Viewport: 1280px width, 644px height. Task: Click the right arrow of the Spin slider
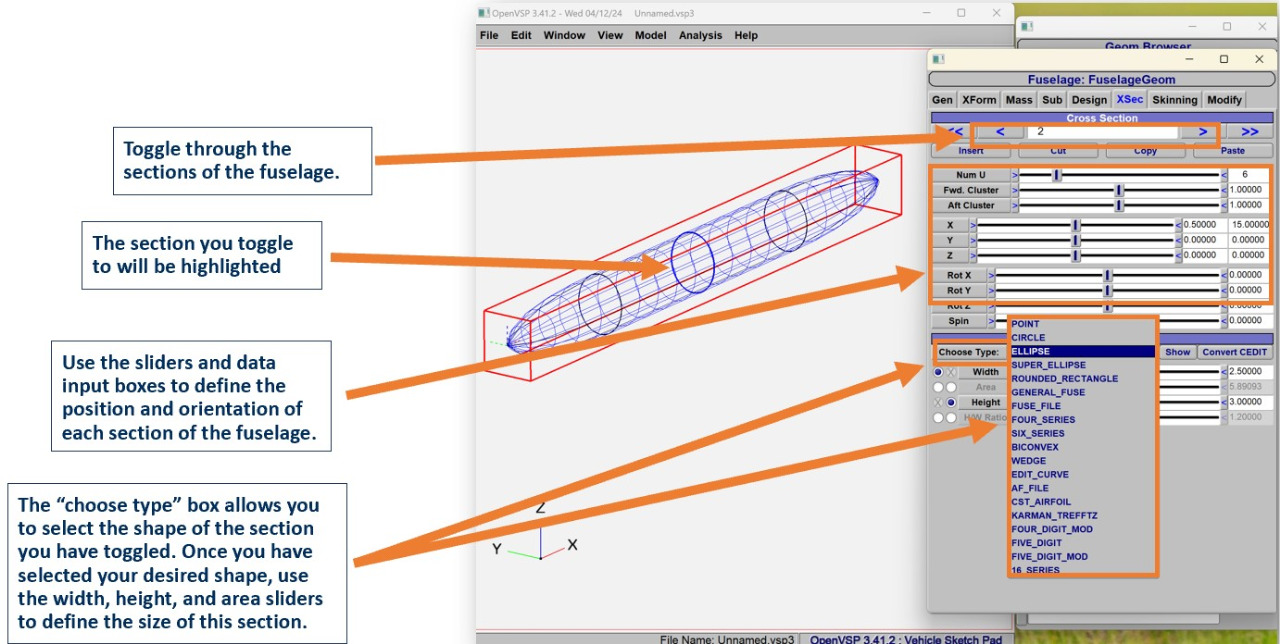coord(1224,321)
